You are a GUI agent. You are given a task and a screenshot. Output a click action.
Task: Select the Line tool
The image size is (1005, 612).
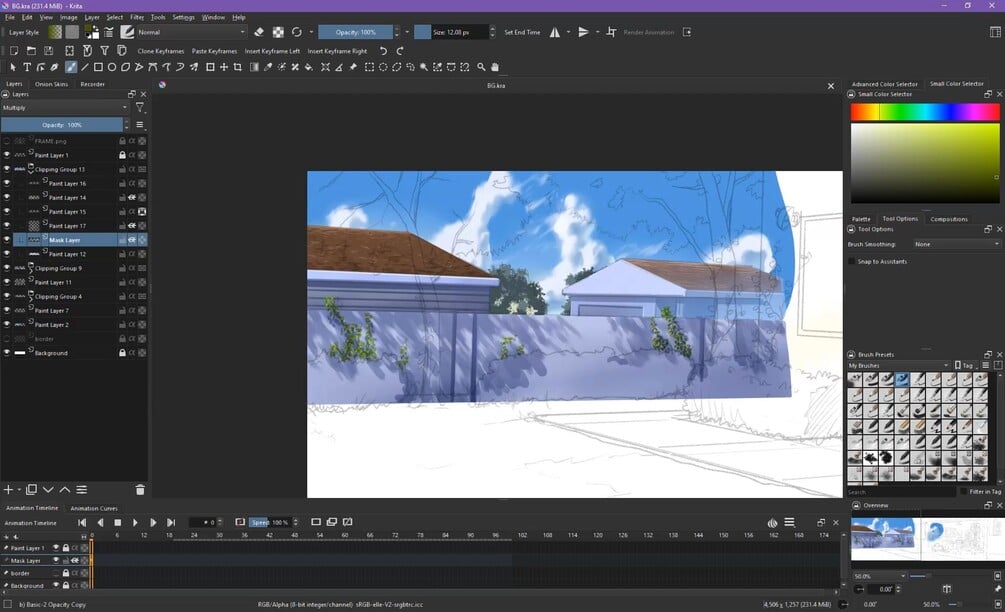[85, 67]
